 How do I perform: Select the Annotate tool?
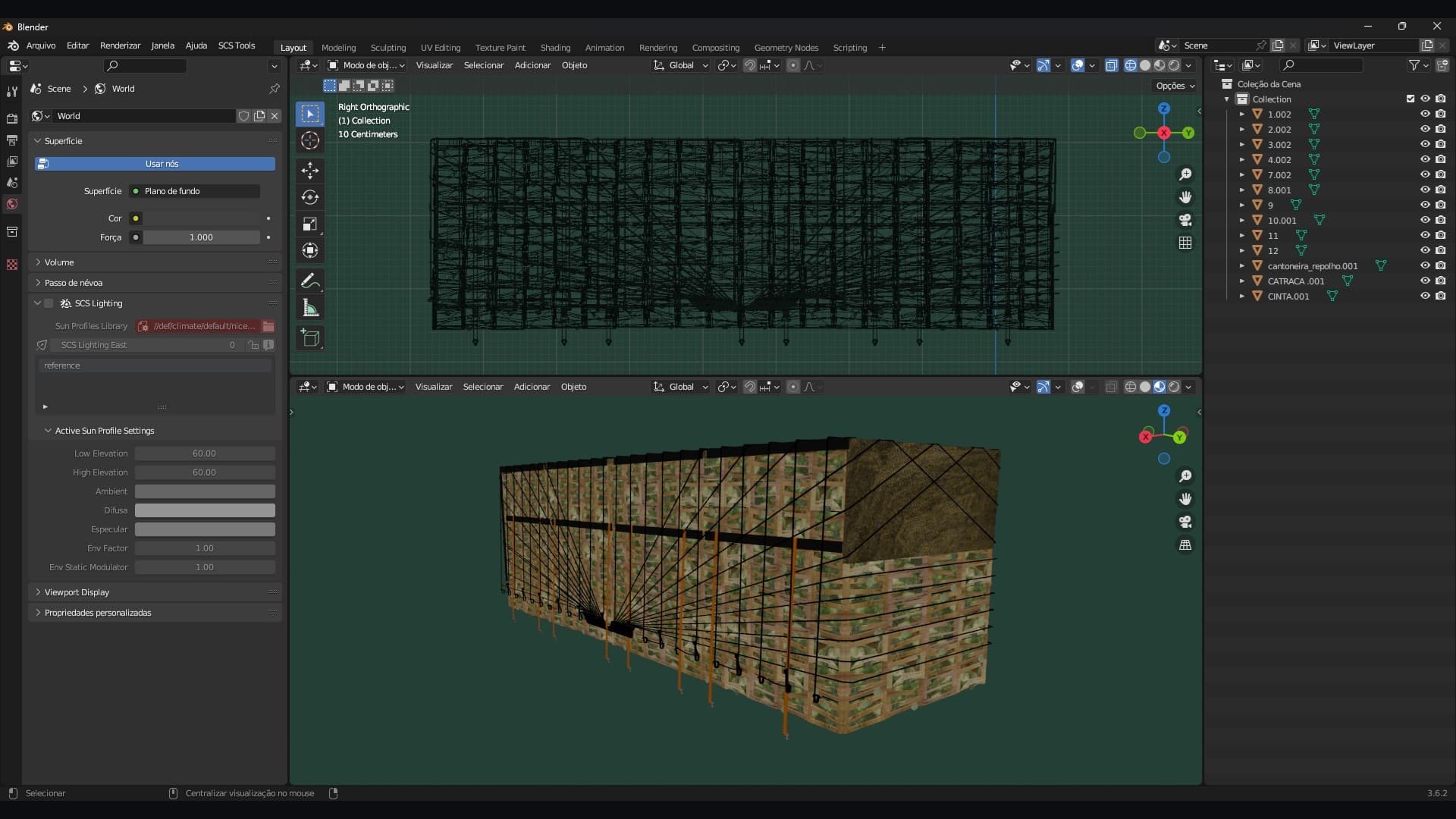309,281
